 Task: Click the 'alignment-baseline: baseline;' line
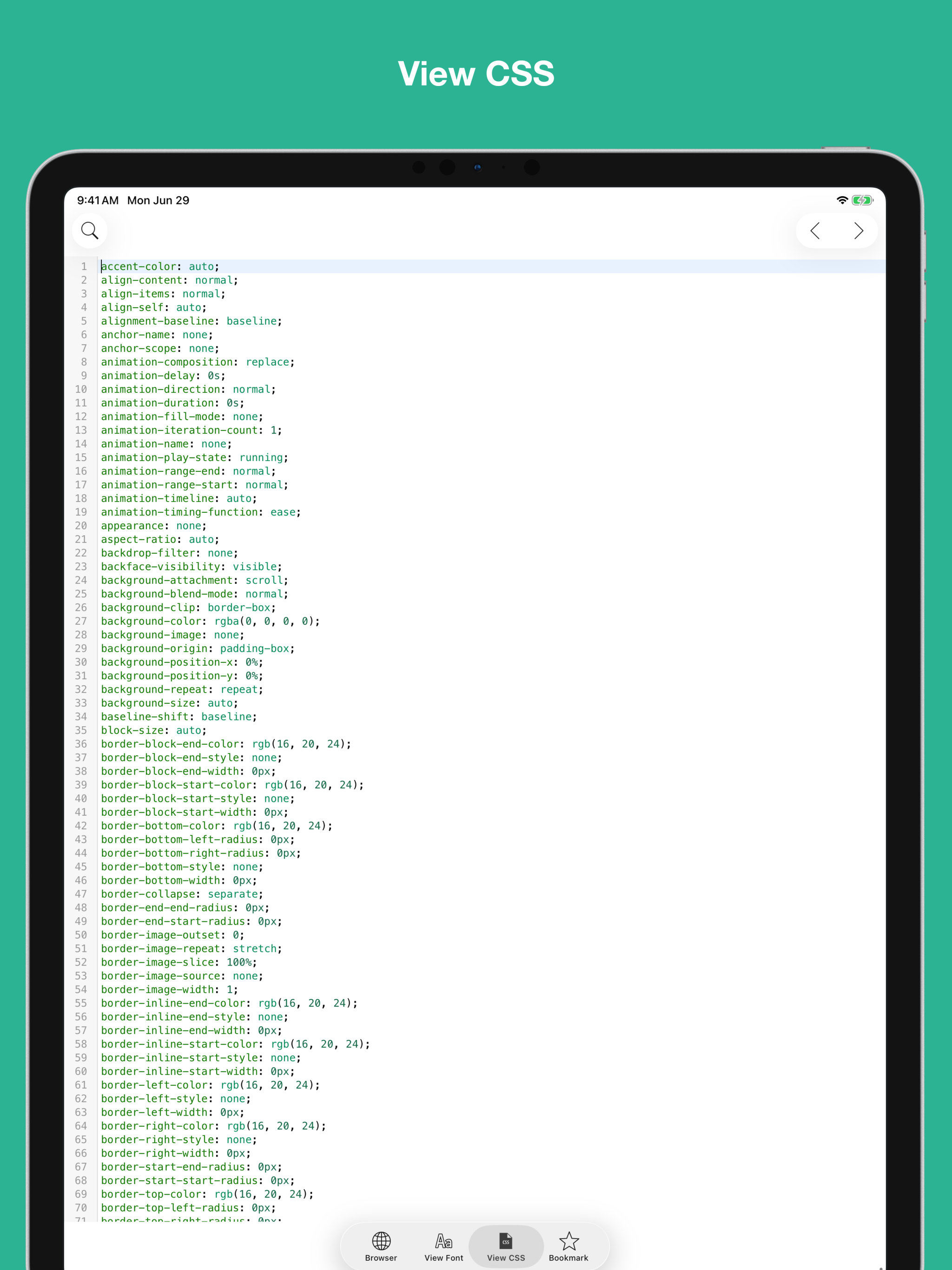click(x=192, y=321)
